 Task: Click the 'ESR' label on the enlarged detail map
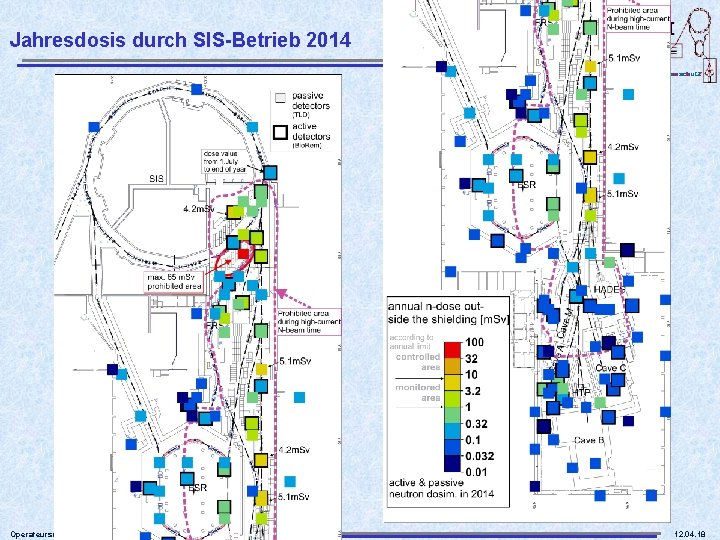[x=526, y=185]
